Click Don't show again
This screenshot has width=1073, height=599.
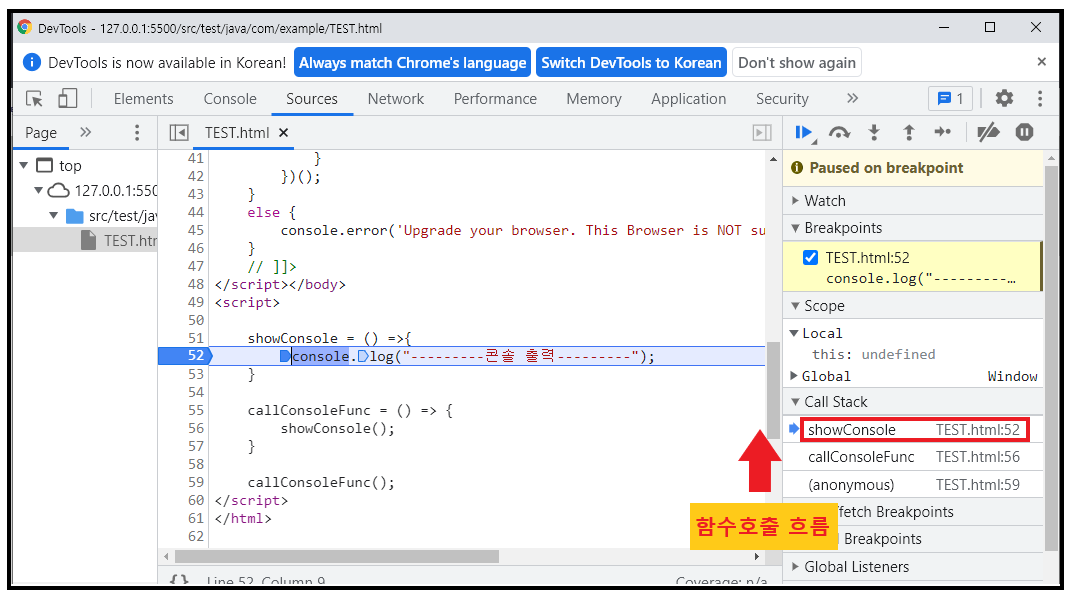click(x=797, y=62)
